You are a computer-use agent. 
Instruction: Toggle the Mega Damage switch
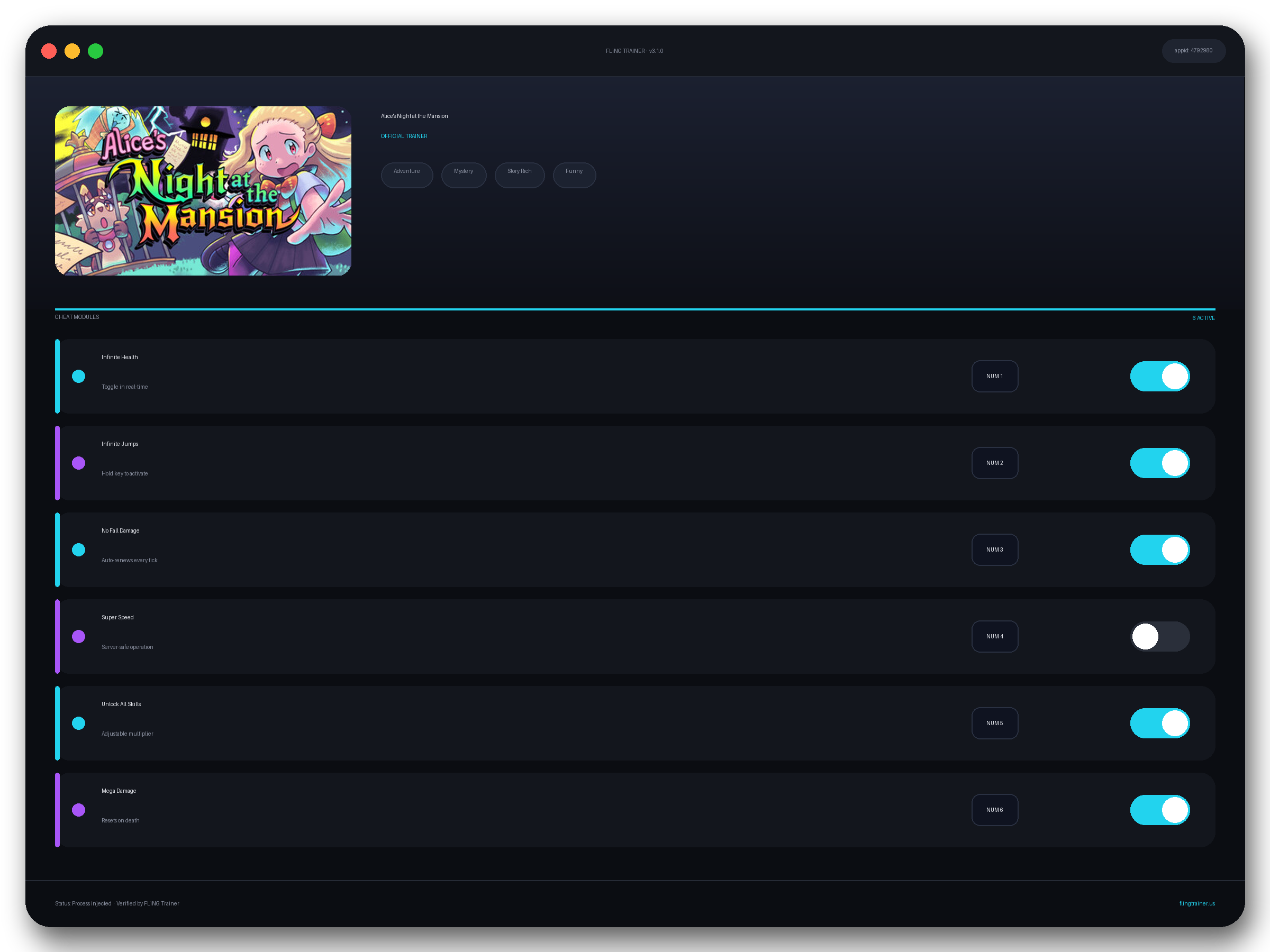(1160, 810)
